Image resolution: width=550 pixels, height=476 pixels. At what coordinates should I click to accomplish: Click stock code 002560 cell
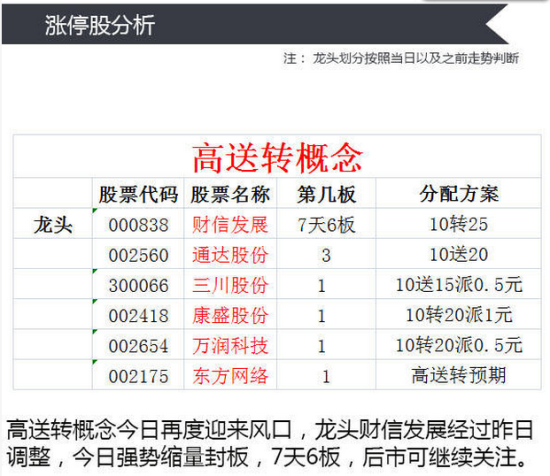pyautogui.click(x=138, y=255)
